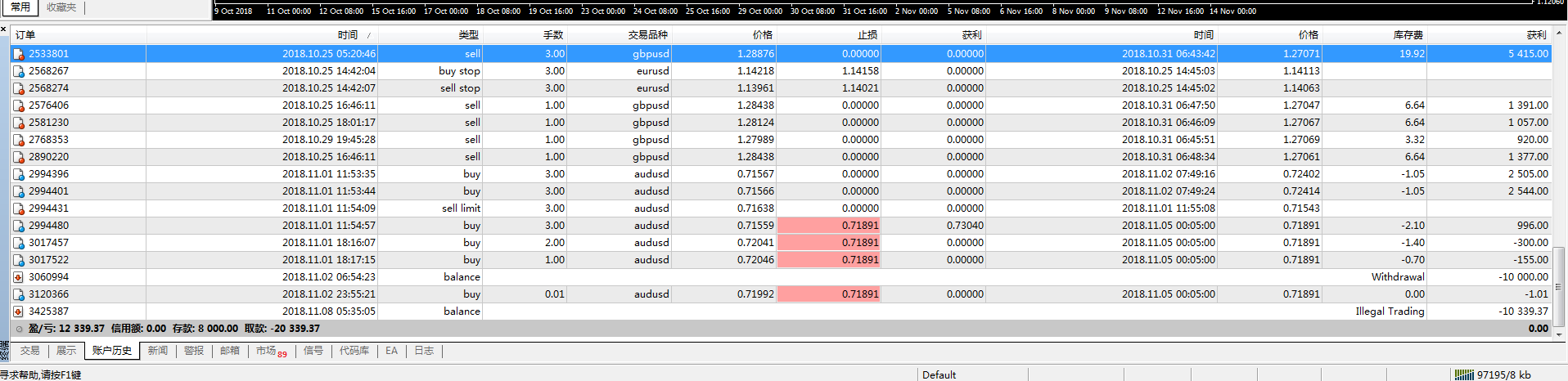Sort by the 交易品种 symbol column header
This screenshot has height=381, width=1568.
pos(647,35)
